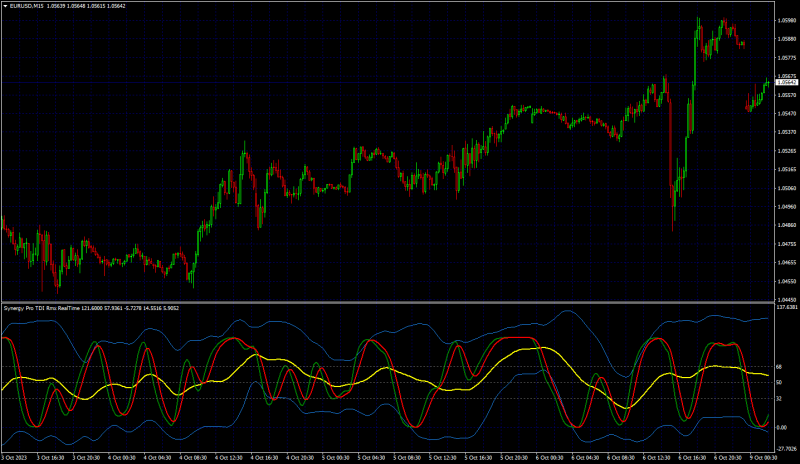
Task: Click the -27.7026 indicator scale minimum
Action: (x=787, y=449)
